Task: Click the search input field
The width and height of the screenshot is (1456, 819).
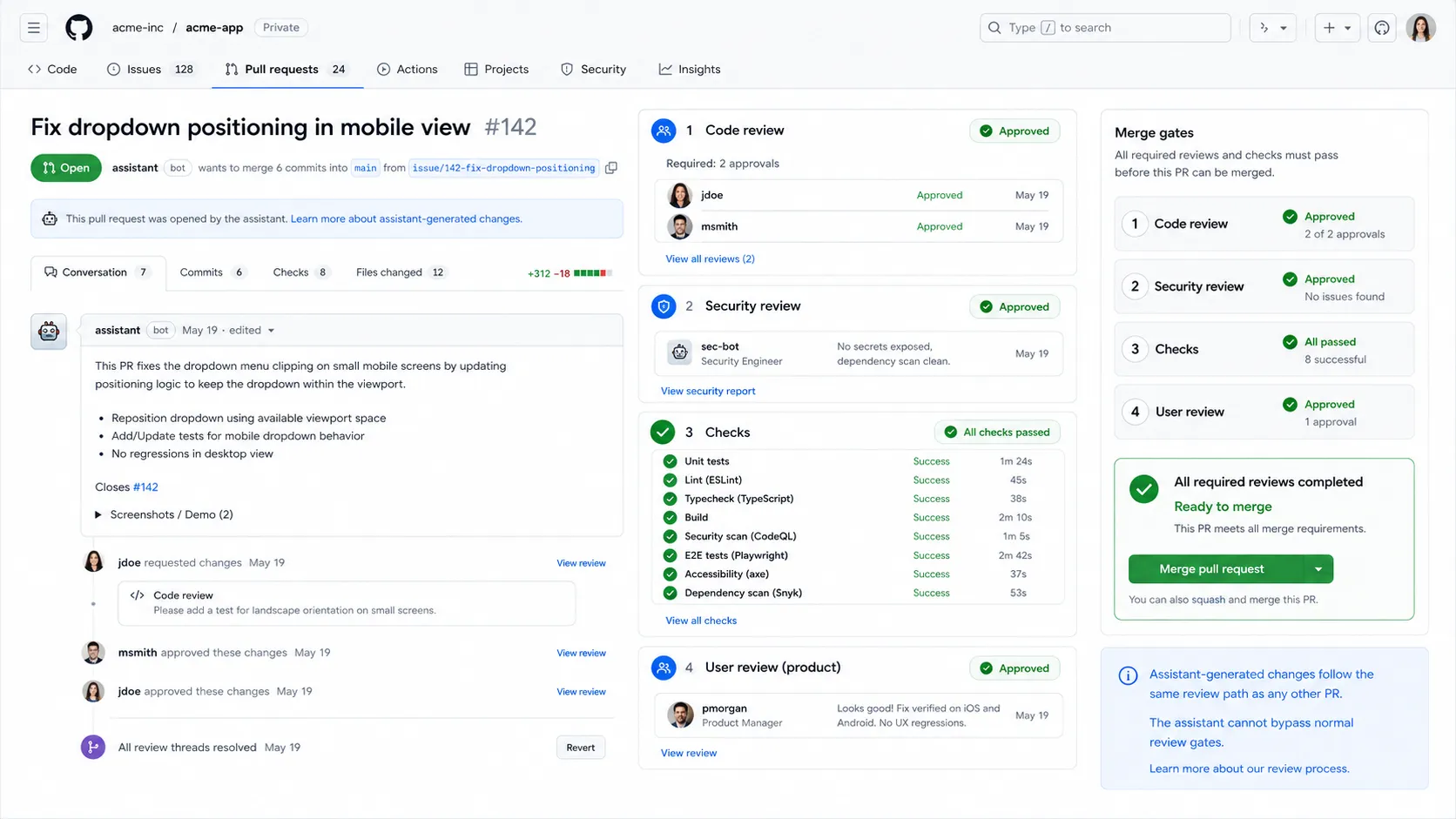Action: point(1105,28)
